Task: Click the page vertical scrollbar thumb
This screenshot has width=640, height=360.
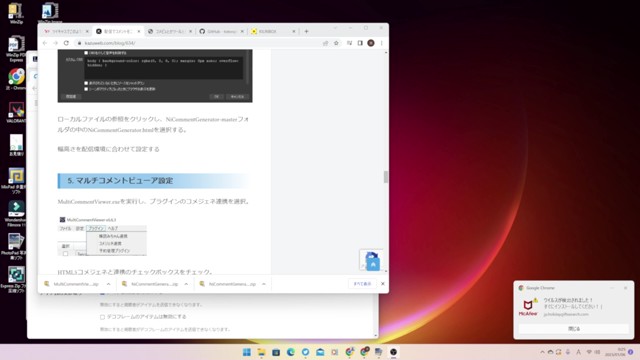Action: click(x=386, y=177)
